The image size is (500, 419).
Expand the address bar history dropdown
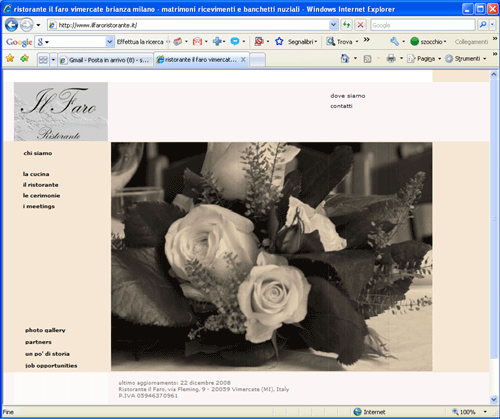coord(333,25)
